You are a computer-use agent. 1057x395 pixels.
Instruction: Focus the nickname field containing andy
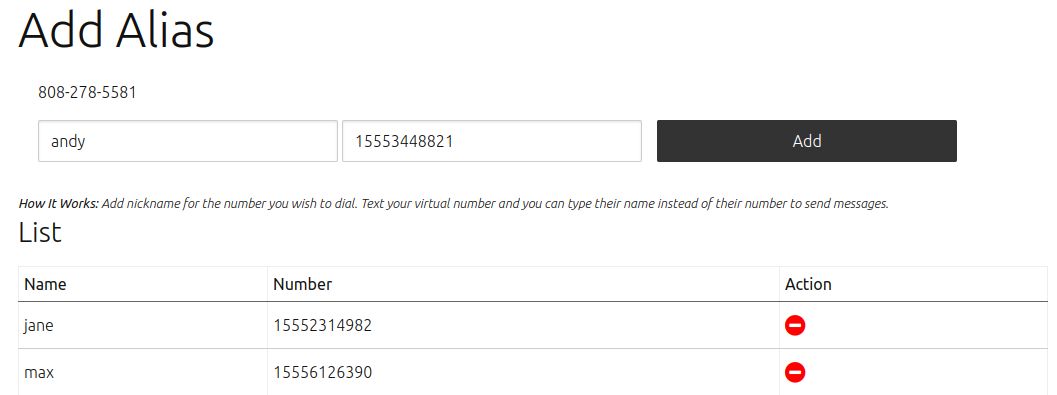(187, 141)
